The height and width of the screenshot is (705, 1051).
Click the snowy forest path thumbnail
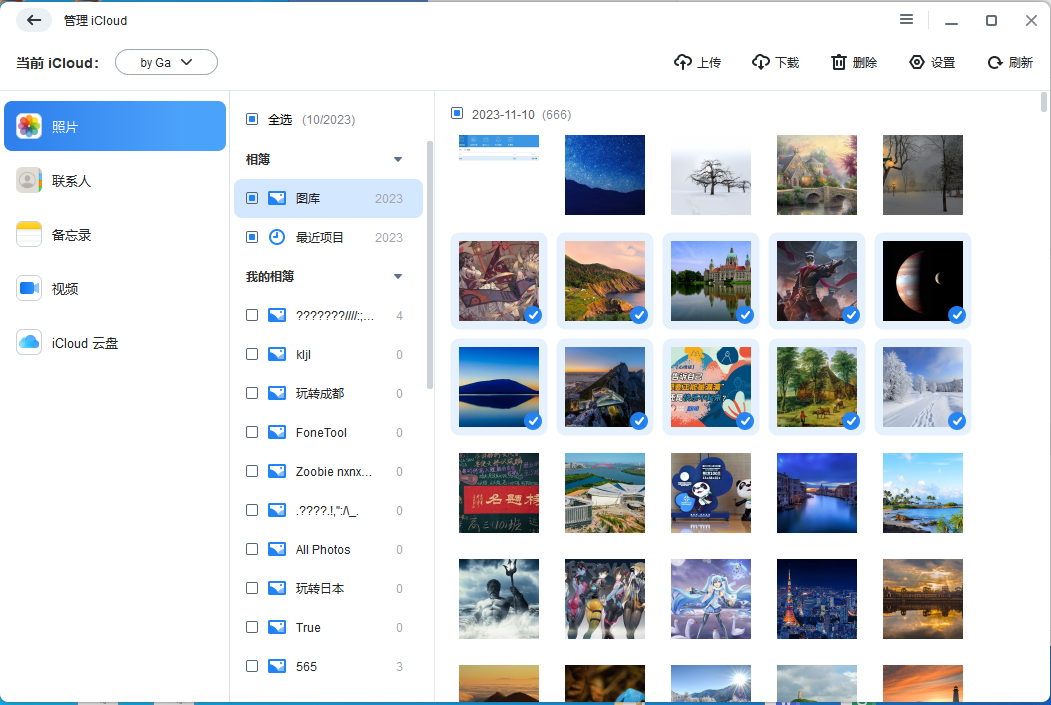pyautogui.click(x=922, y=387)
